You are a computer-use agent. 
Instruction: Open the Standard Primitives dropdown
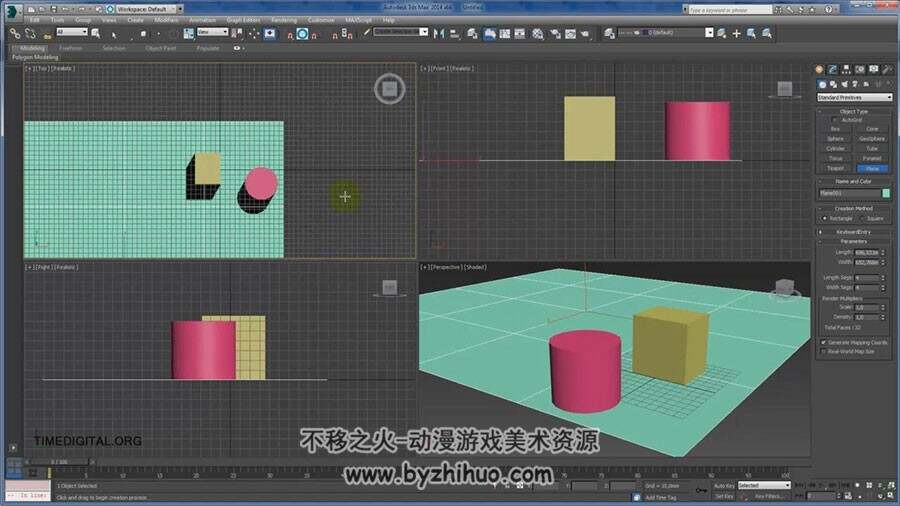(854, 98)
